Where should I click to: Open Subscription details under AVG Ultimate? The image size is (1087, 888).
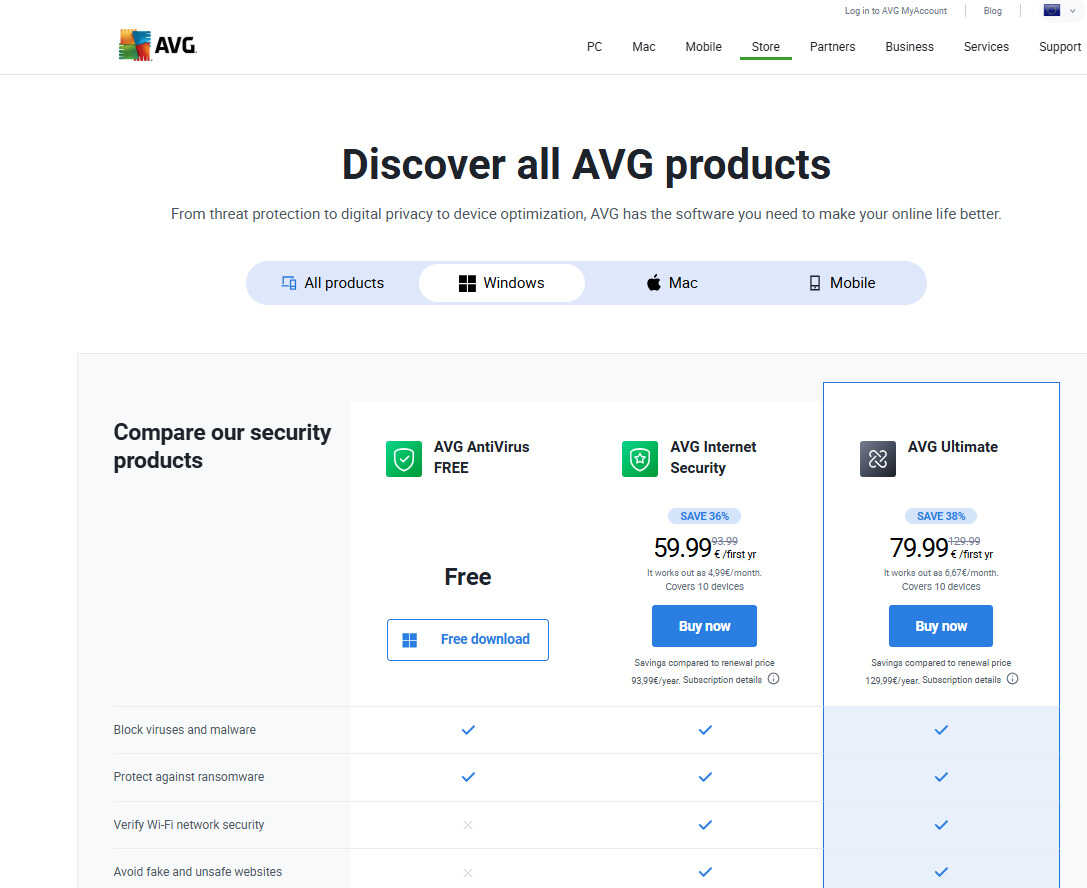tap(961, 680)
